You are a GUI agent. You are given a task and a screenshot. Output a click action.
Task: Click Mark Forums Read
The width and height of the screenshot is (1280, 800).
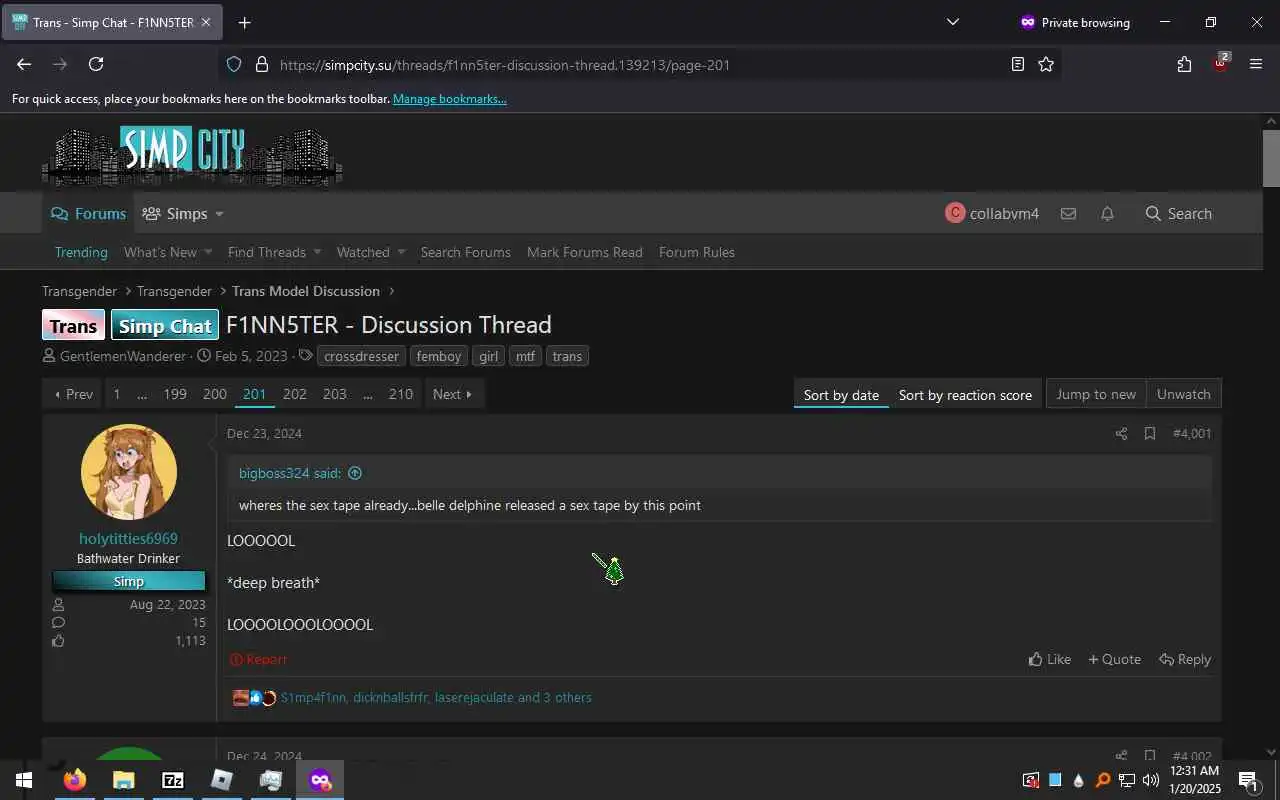pos(585,252)
